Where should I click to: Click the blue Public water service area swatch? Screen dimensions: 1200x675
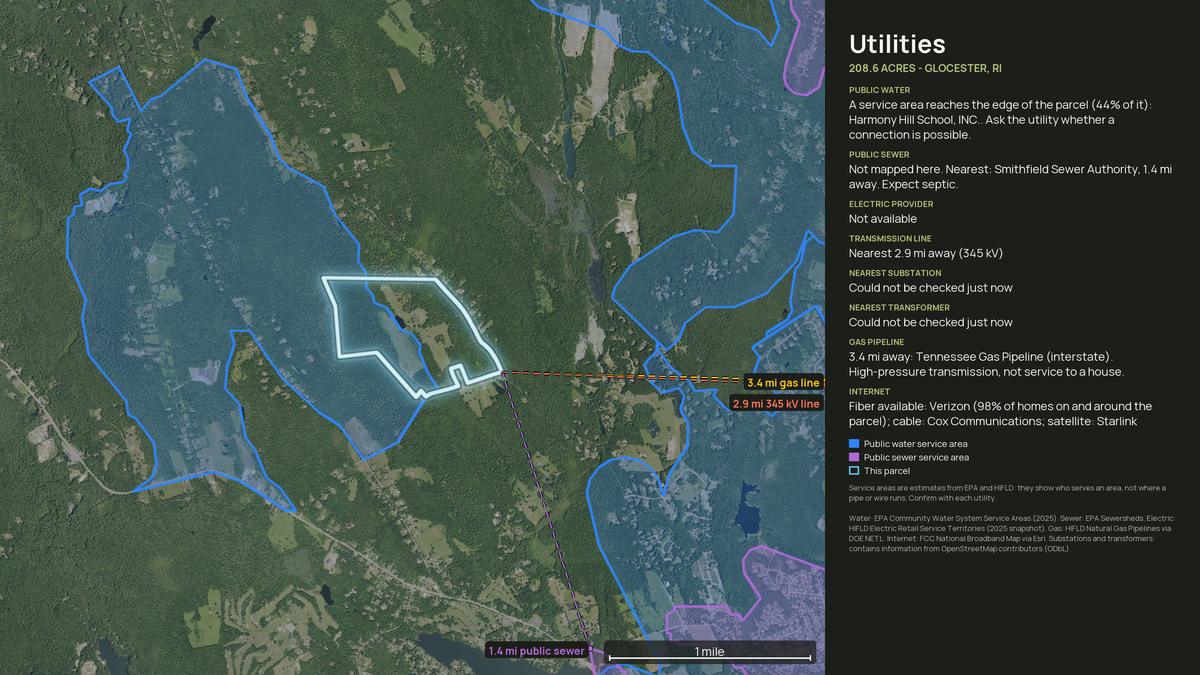pyautogui.click(x=854, y=443)
